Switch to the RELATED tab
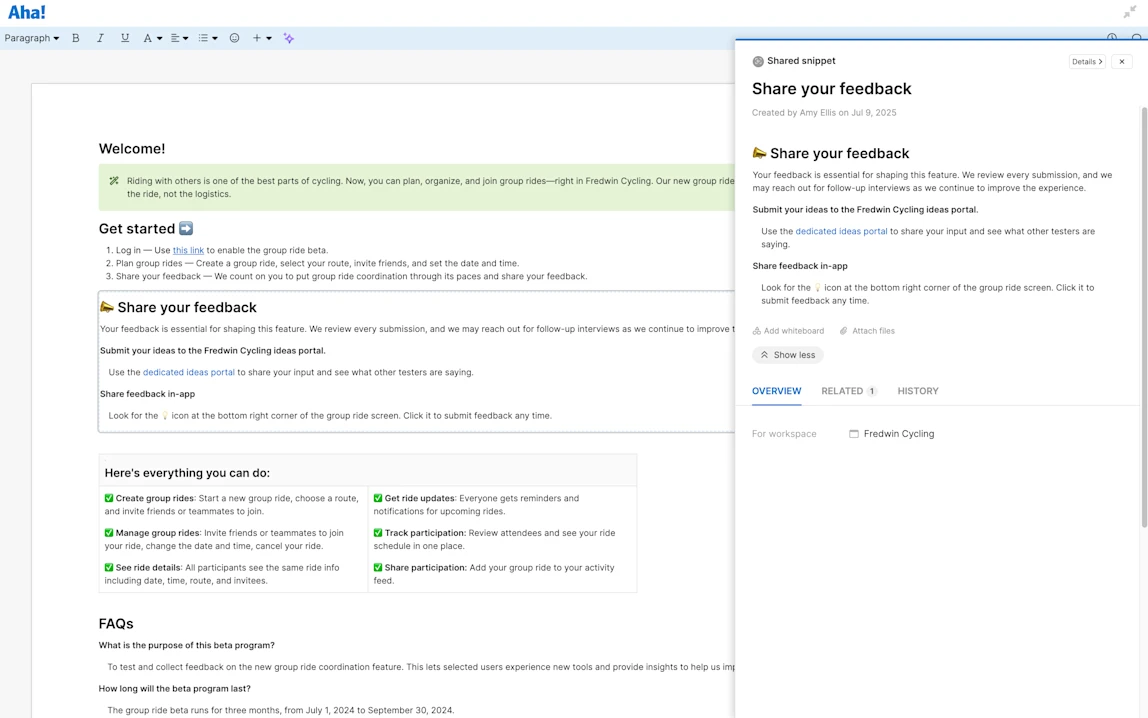Viewport: 1148px width, 718px height. 849,391
